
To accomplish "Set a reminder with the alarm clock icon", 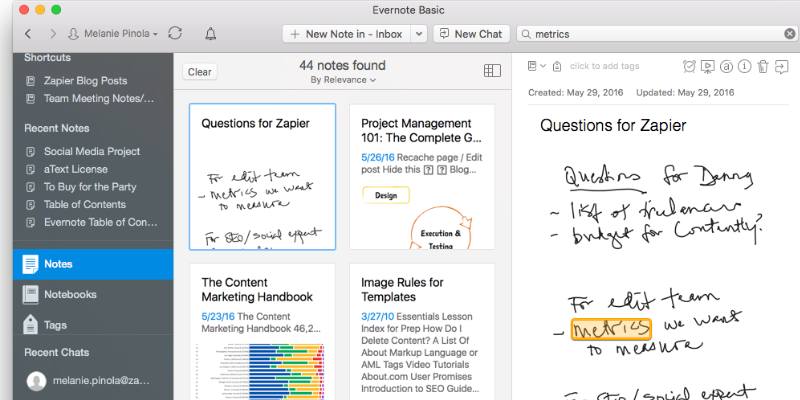I will [689, 66].
